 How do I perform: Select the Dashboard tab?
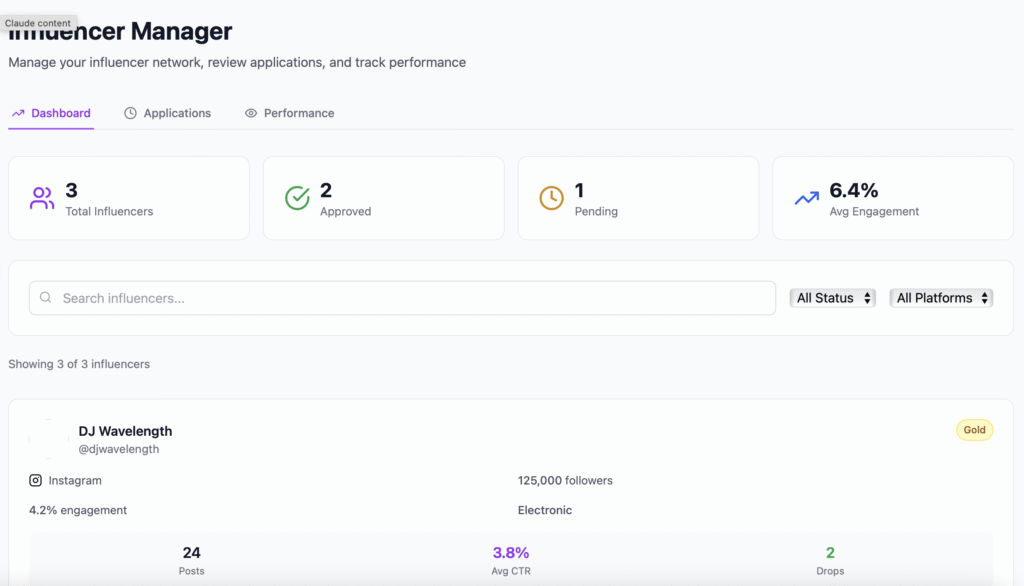(60, 114)
